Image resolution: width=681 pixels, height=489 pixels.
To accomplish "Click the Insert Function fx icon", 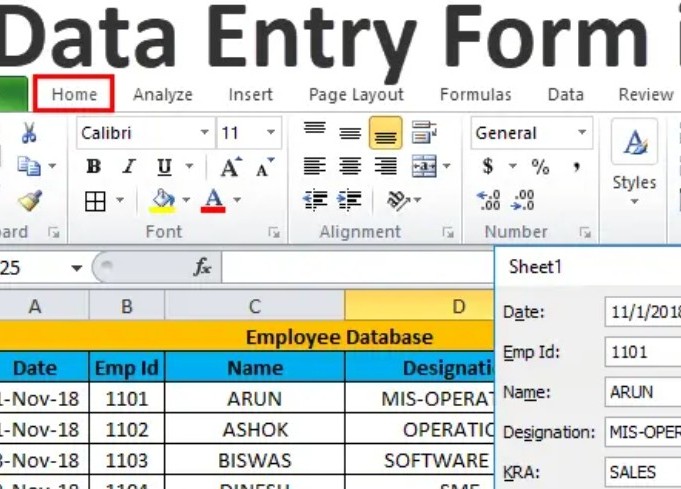I will 202,267.
